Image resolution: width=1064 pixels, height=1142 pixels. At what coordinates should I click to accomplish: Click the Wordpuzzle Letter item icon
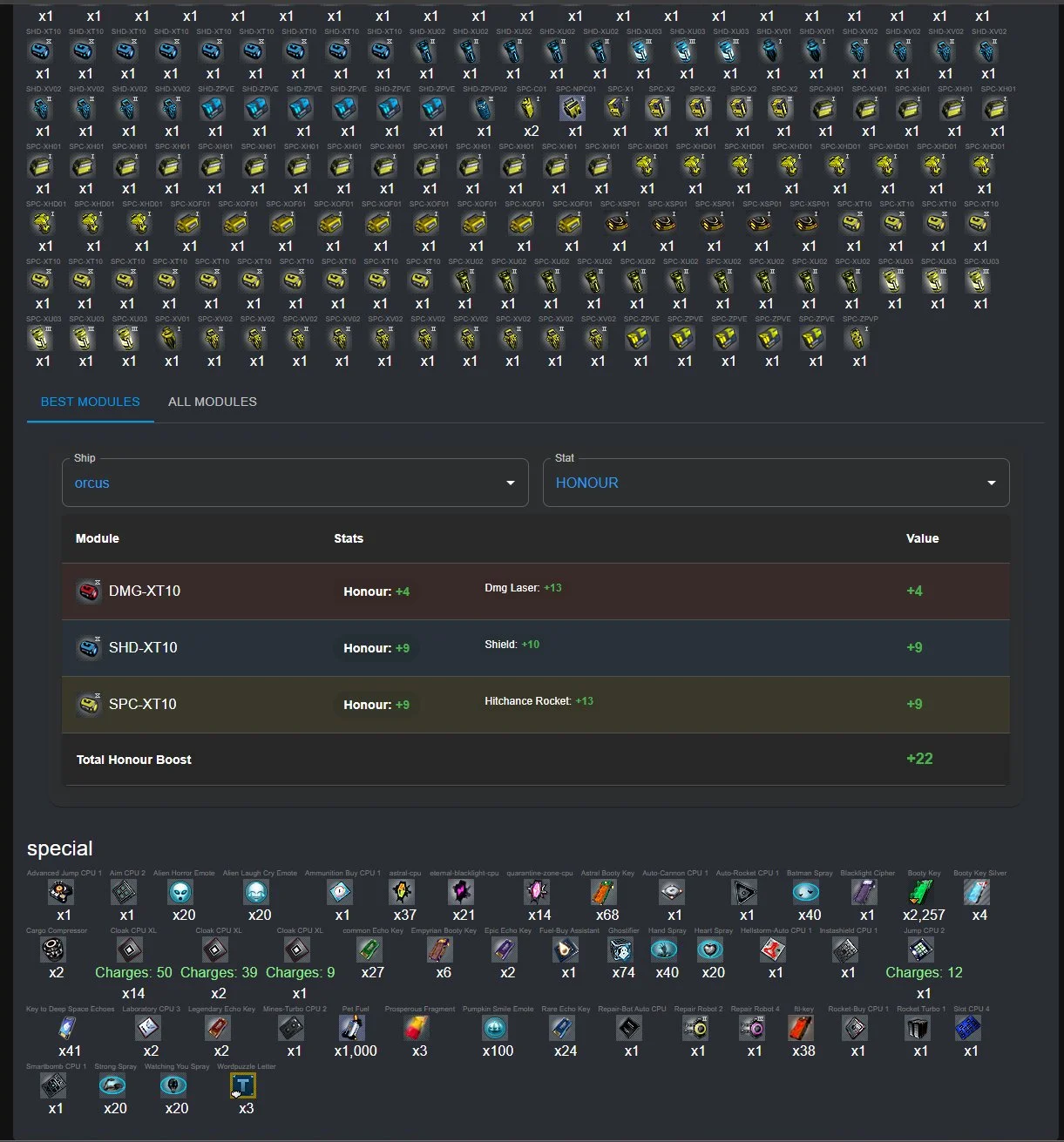(x=243, y=1085)
